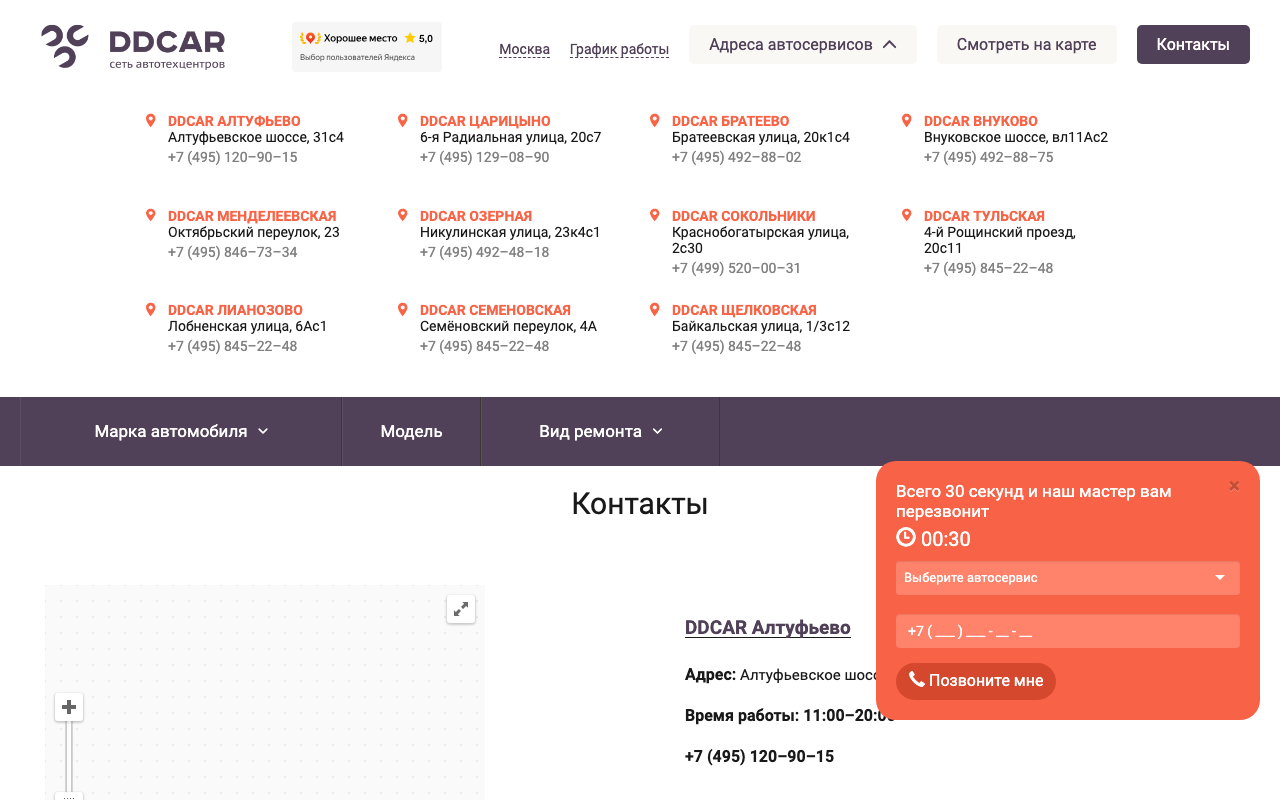This screenshot has width=1280, height=800.
Task: Click the Позвоните мне button
Action: pyautogui.click(x=976, y=681)
